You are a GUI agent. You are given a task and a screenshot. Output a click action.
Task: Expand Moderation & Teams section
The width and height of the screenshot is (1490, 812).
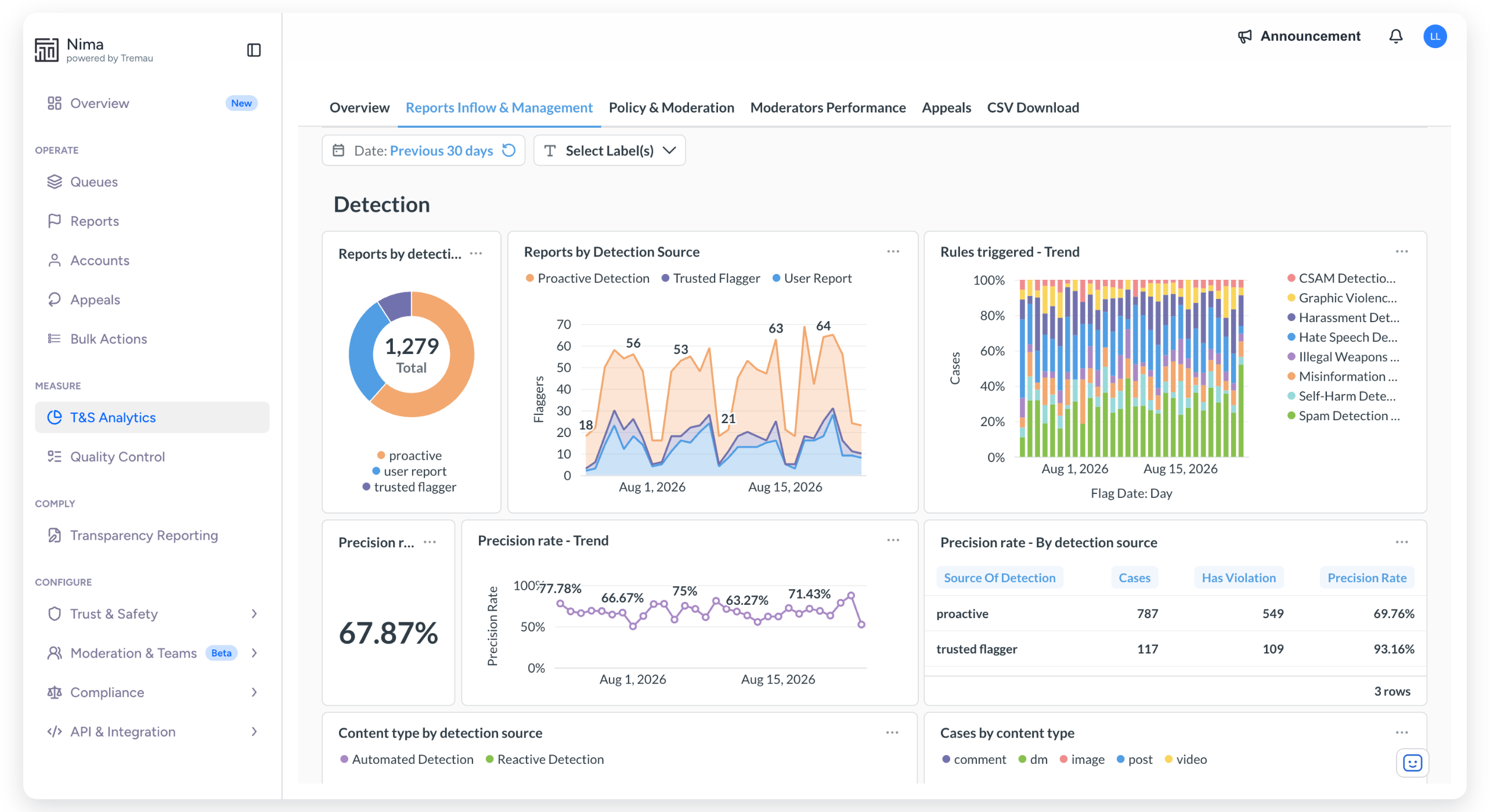point(152,654)
